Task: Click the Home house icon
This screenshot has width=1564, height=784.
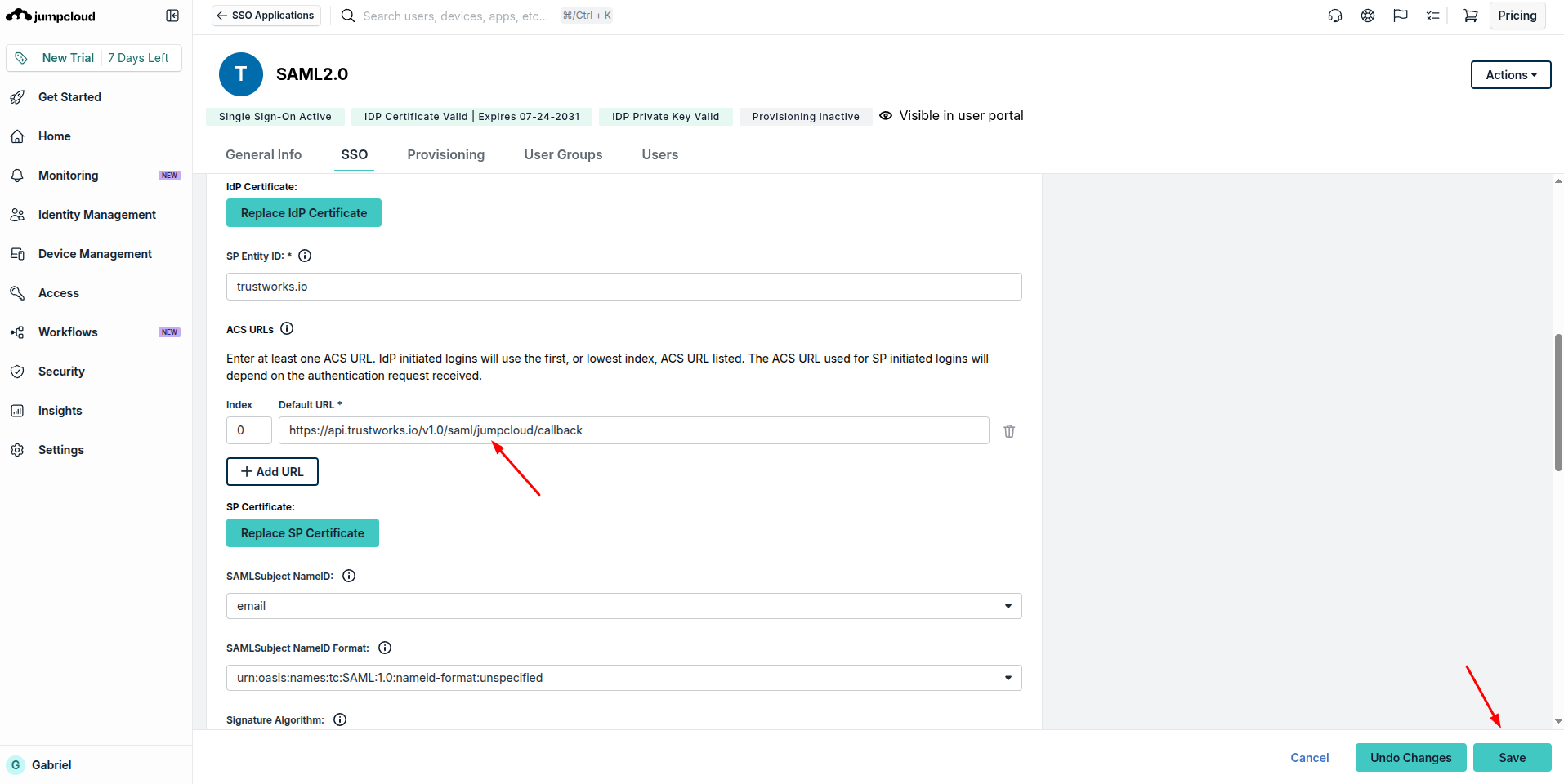Action: (x=17, y=136)
